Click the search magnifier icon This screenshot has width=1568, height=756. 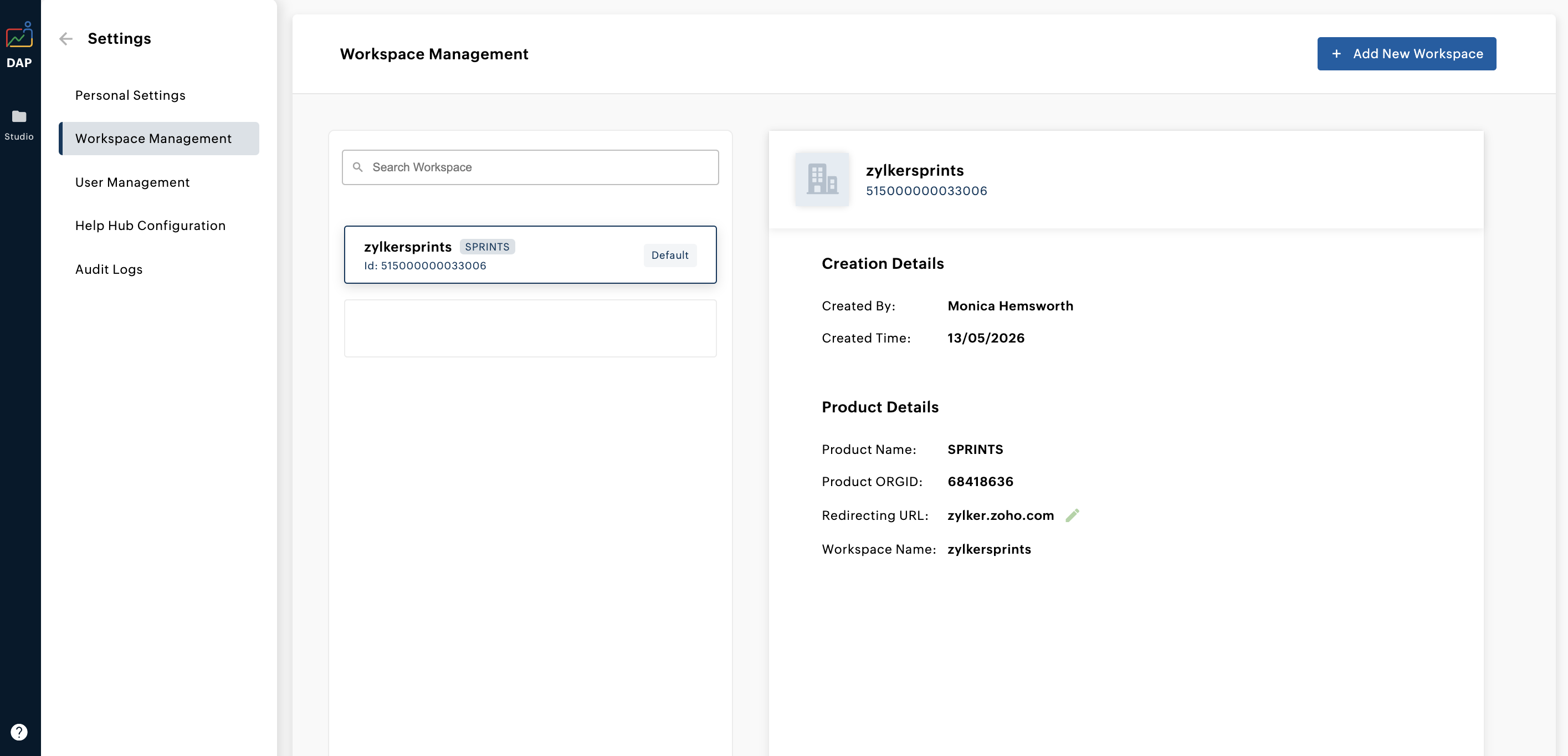[x=358, y=167]
